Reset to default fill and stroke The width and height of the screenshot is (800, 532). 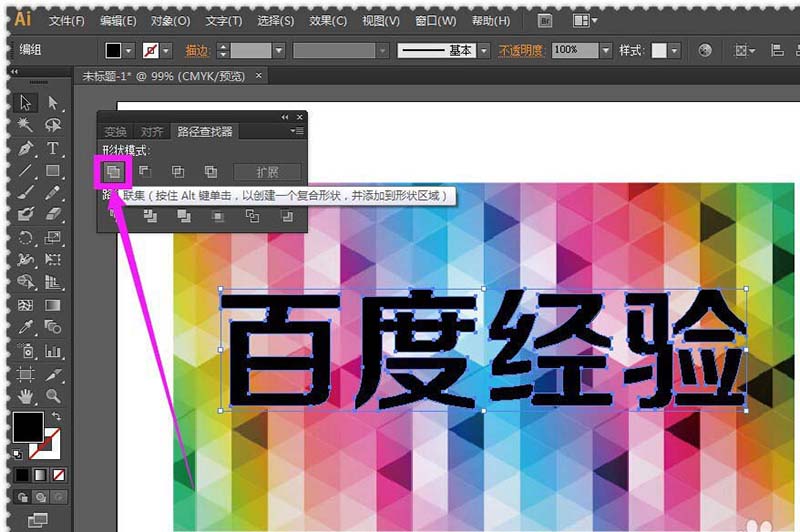coord(18,453)
